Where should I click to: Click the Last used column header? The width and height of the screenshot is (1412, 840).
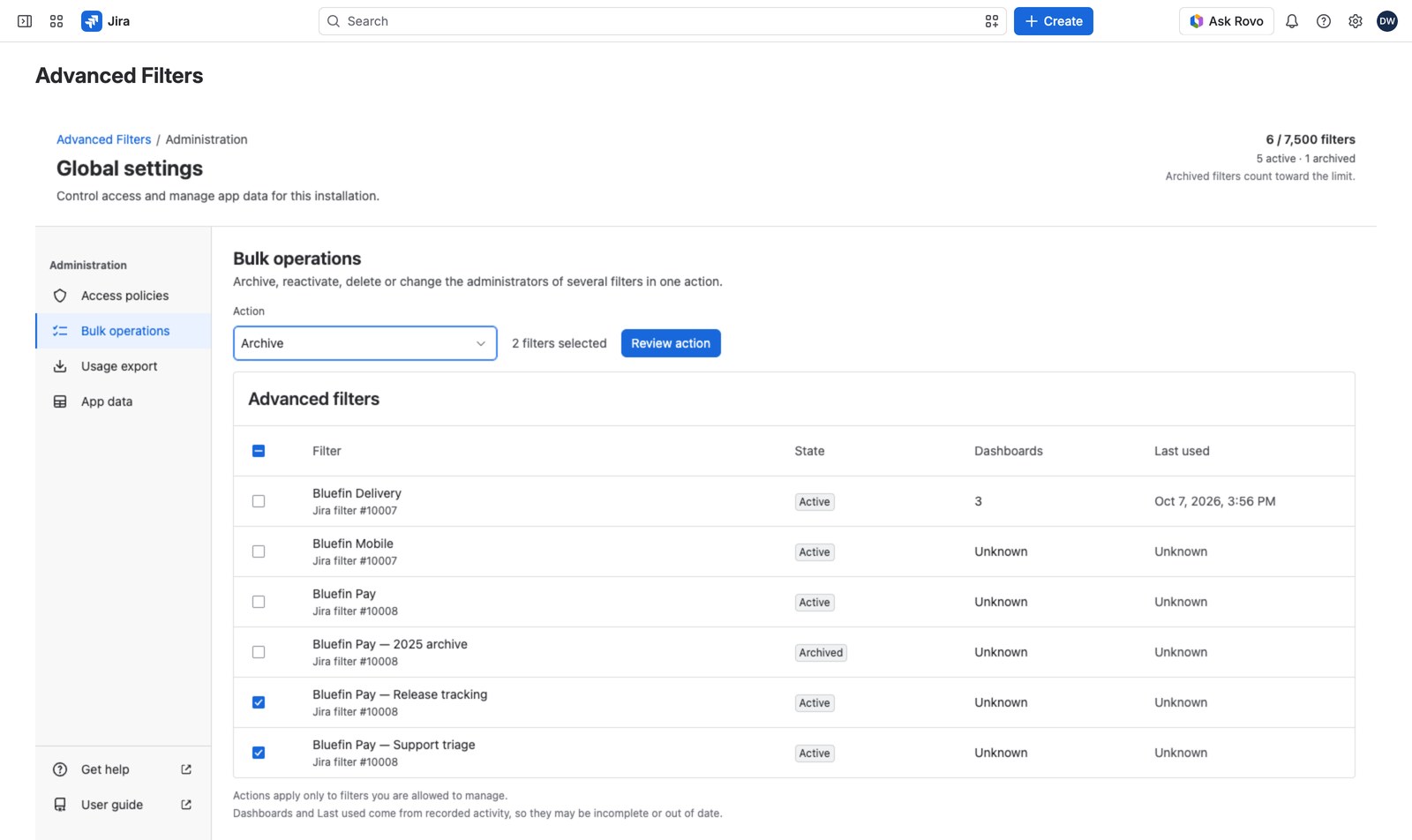pyautogui.click(x=1182, y=451)
